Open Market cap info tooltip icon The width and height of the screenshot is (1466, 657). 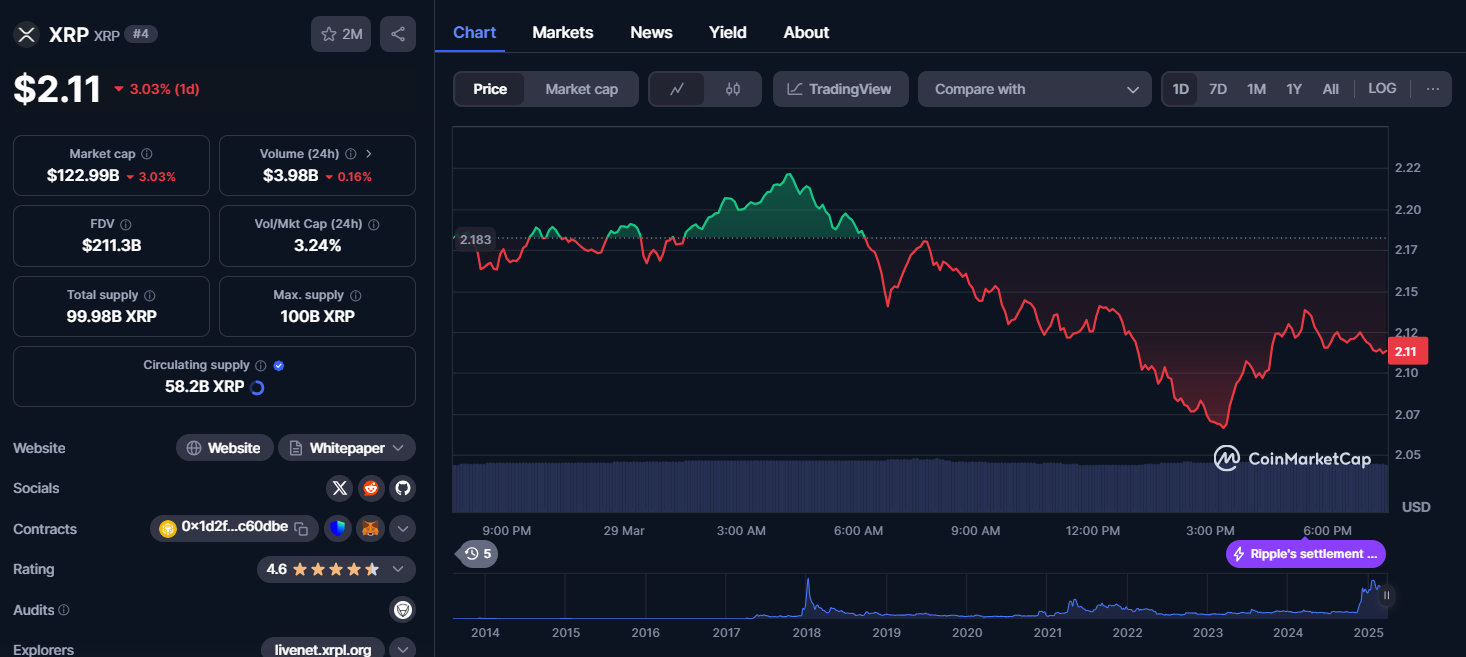pyautogui.click(x=147, y=154)
